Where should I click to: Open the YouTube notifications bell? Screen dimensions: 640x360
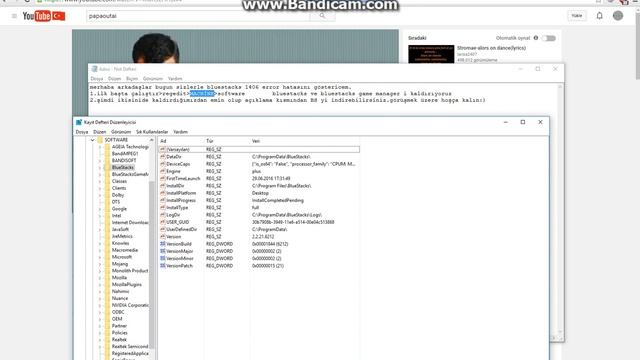(x=599, y=16)
